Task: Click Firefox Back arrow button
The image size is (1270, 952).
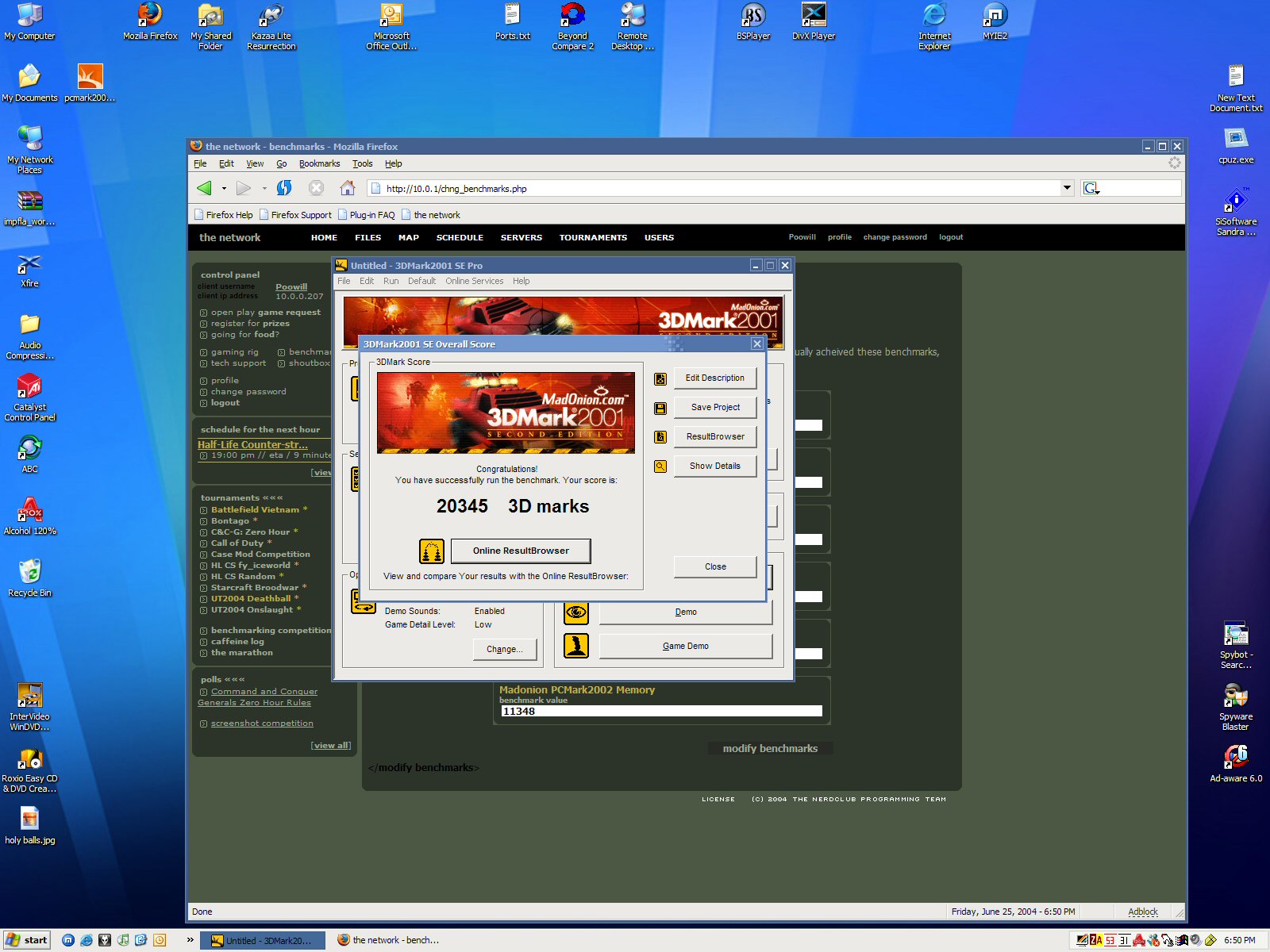Action: click(204, 188)
